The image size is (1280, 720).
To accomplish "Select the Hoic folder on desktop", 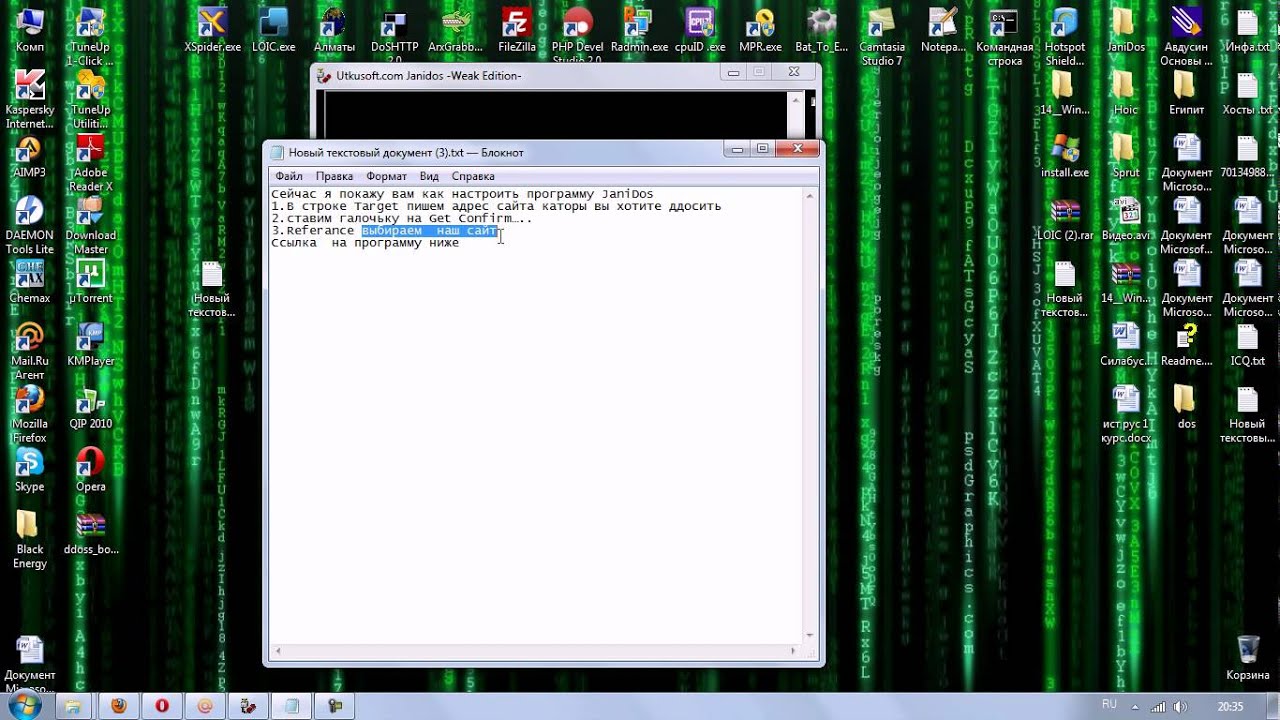I will click(x=1126, y=93).
